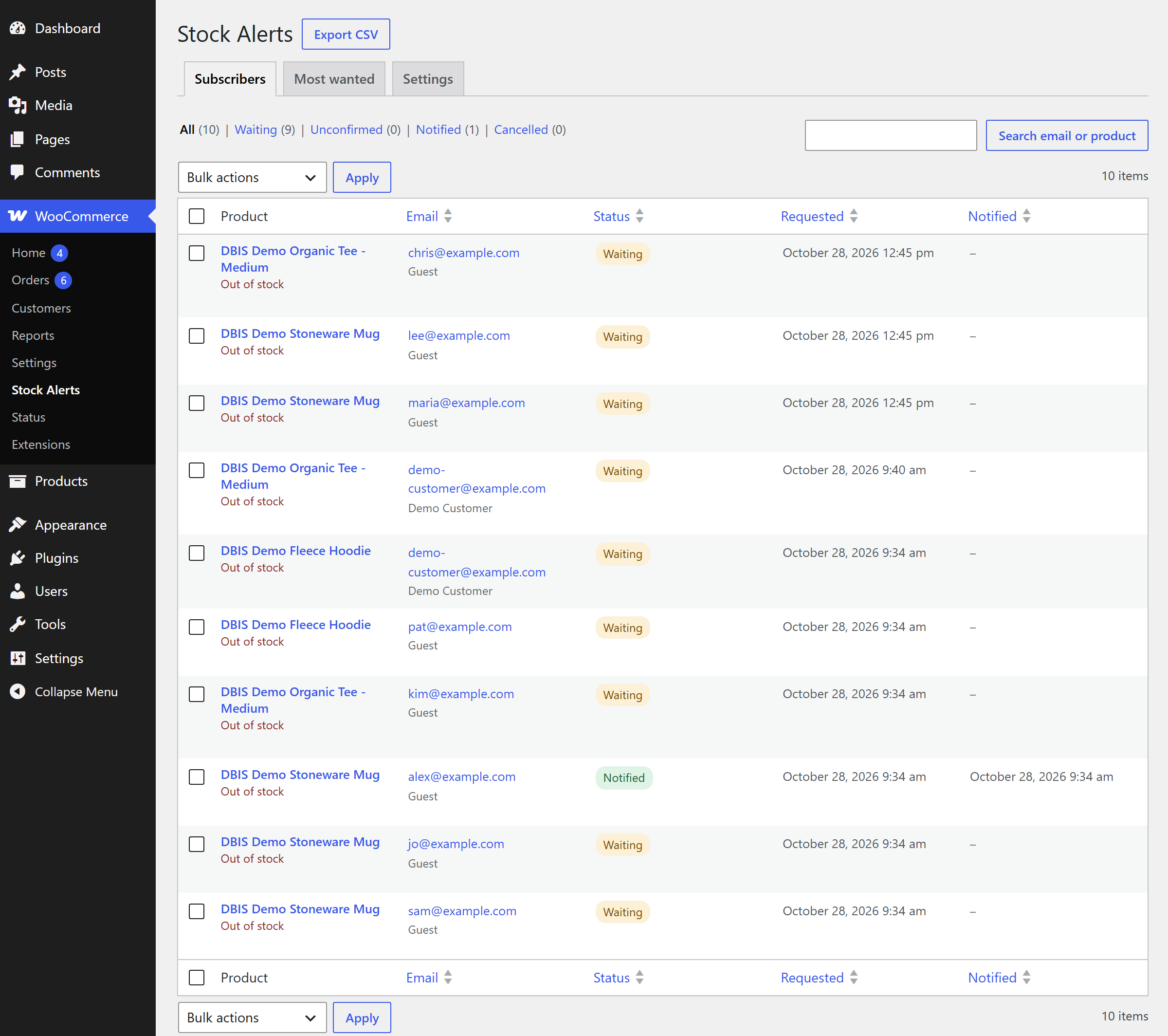This screenshot has height=1036, width=1168.
Task: Open the bottom Bulk actions dropdown
Action: [252, 1017]
